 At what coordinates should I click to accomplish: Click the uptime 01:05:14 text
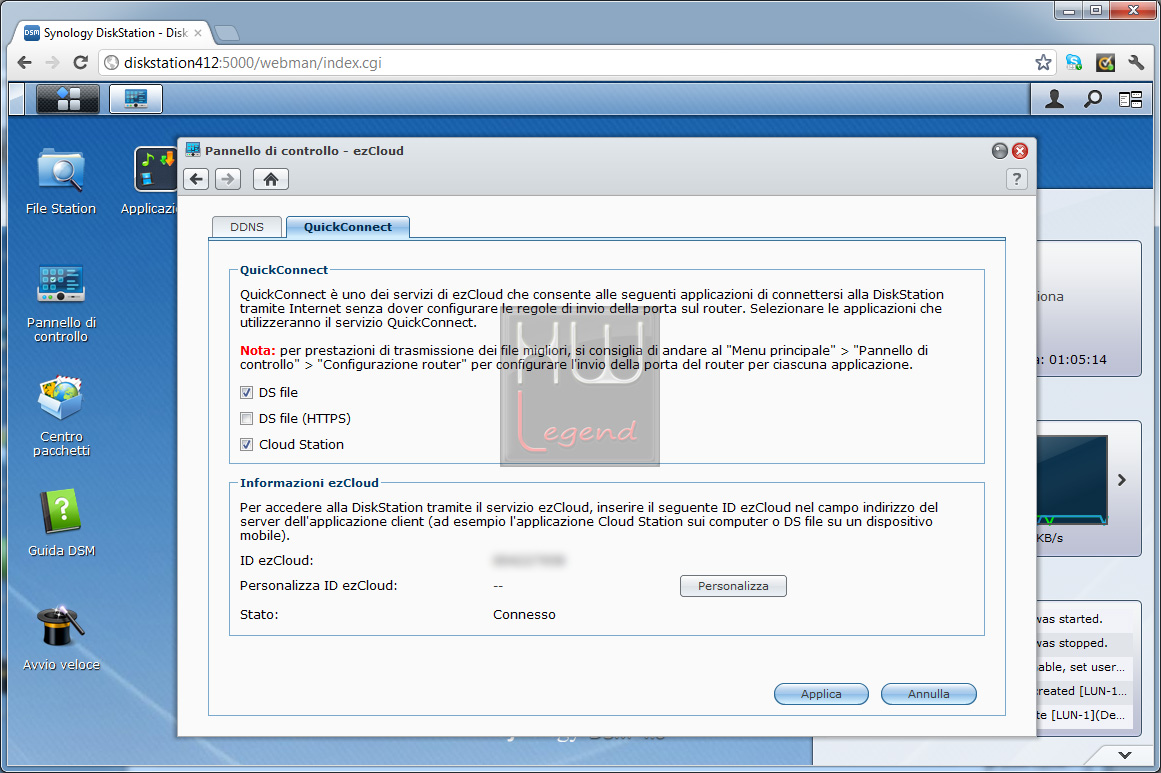point(1077,360)
